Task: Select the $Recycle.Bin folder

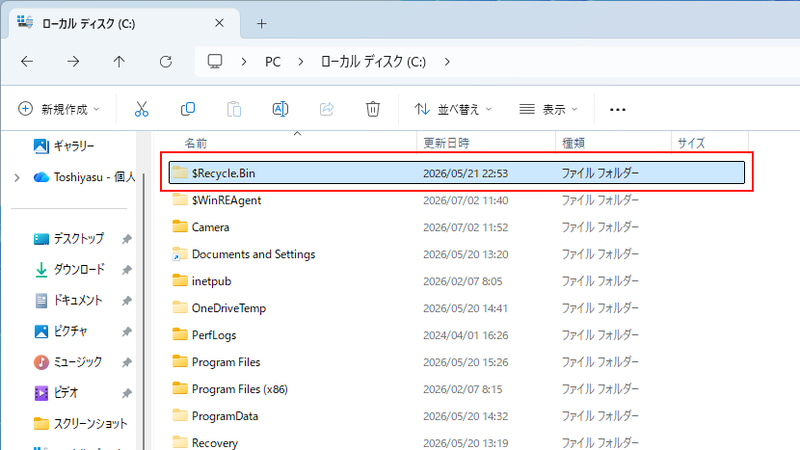Action: (x=457, y=172)
